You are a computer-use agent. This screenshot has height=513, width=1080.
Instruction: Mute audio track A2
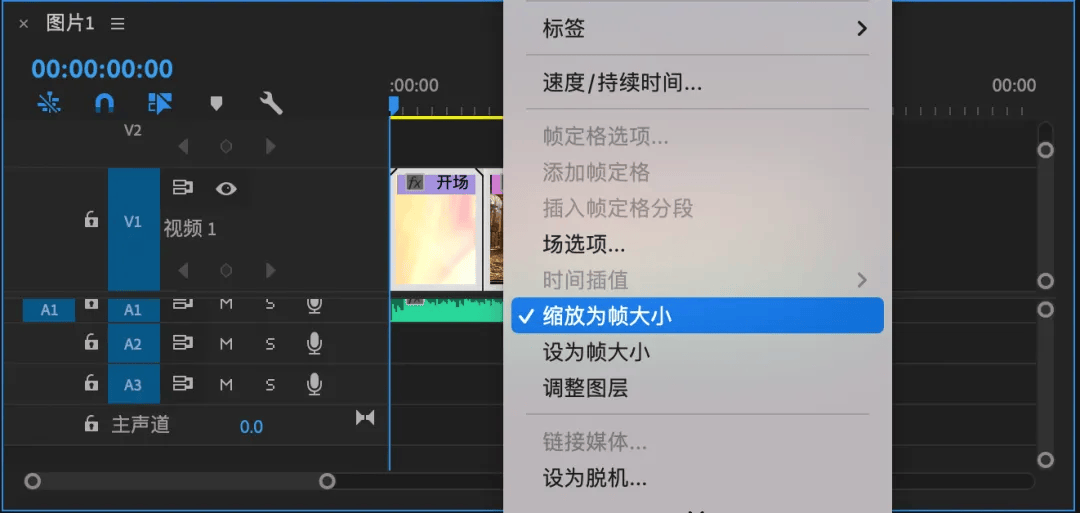[226, 344]
